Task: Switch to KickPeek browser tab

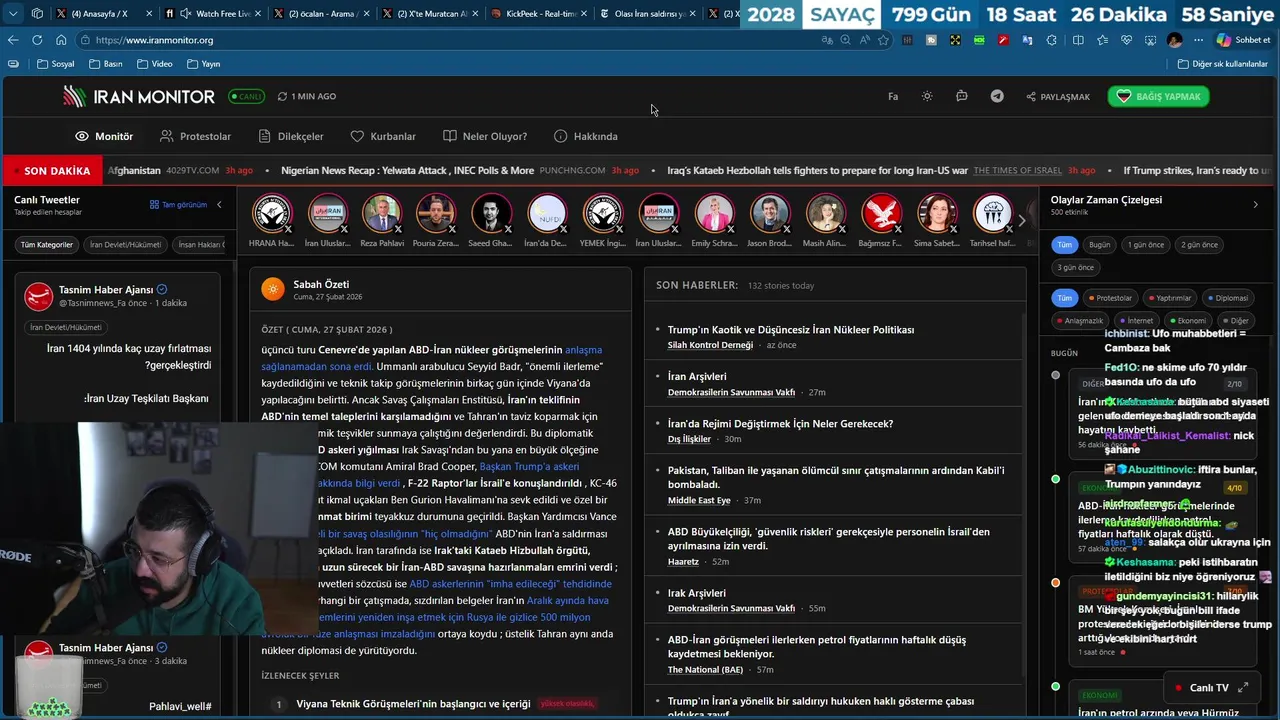Action: coord(538,14)
